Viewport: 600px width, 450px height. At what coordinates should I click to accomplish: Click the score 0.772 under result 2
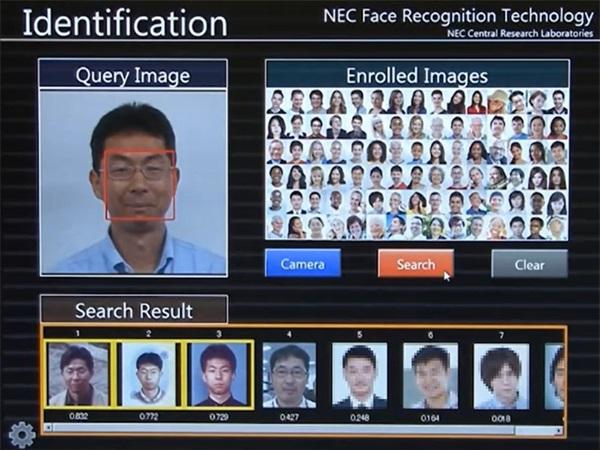pos(149,416)
